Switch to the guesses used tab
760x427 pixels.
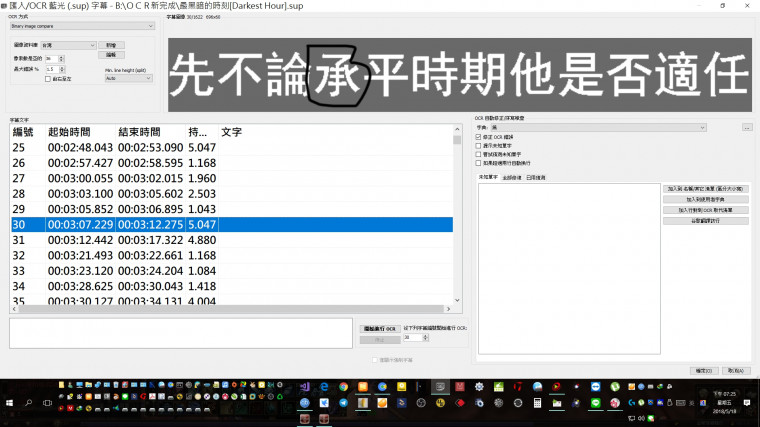(536, 178)
